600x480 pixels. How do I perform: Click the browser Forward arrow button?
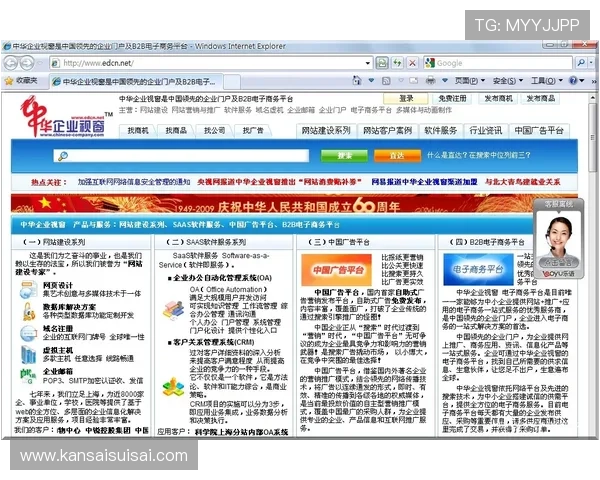point(27,63)
